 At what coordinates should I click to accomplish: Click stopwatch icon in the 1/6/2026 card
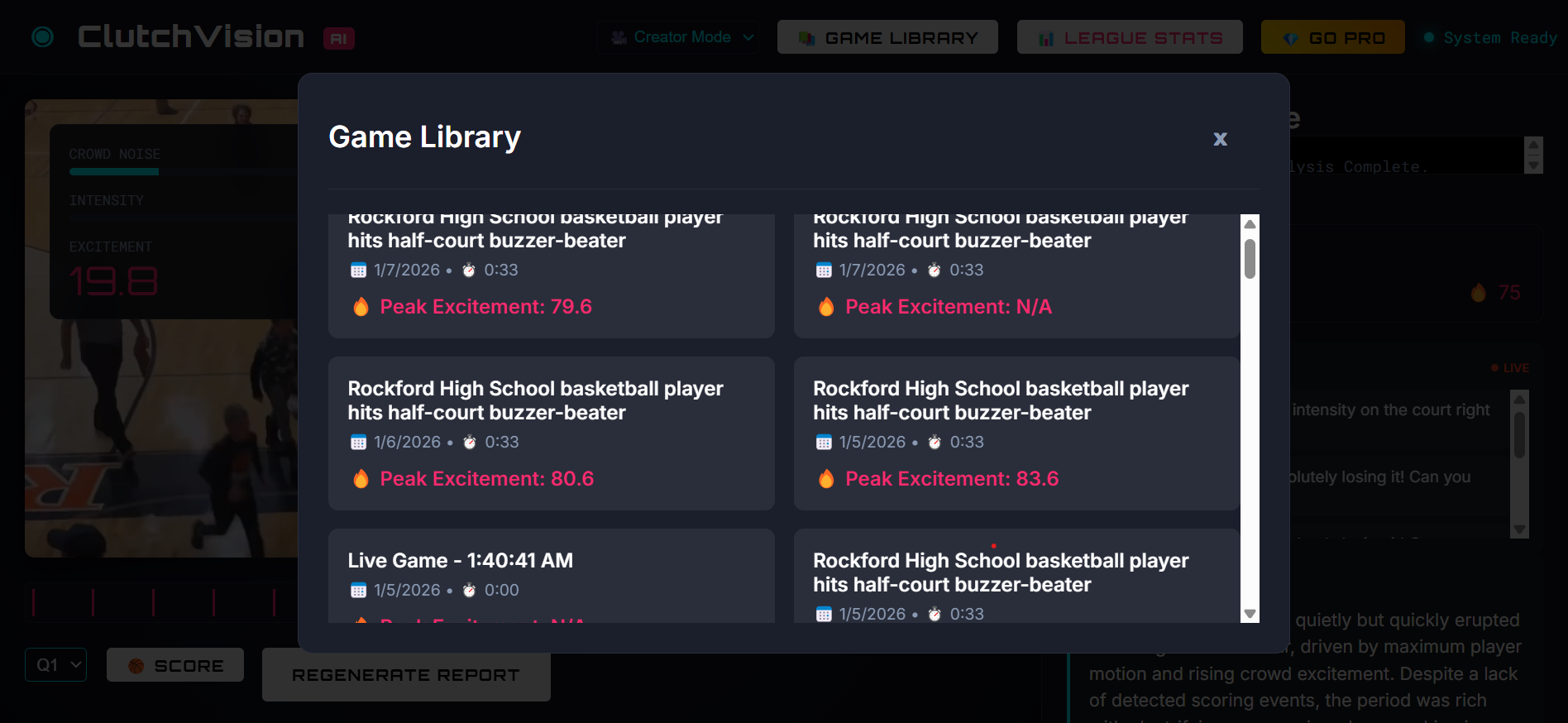coord(470,443)
